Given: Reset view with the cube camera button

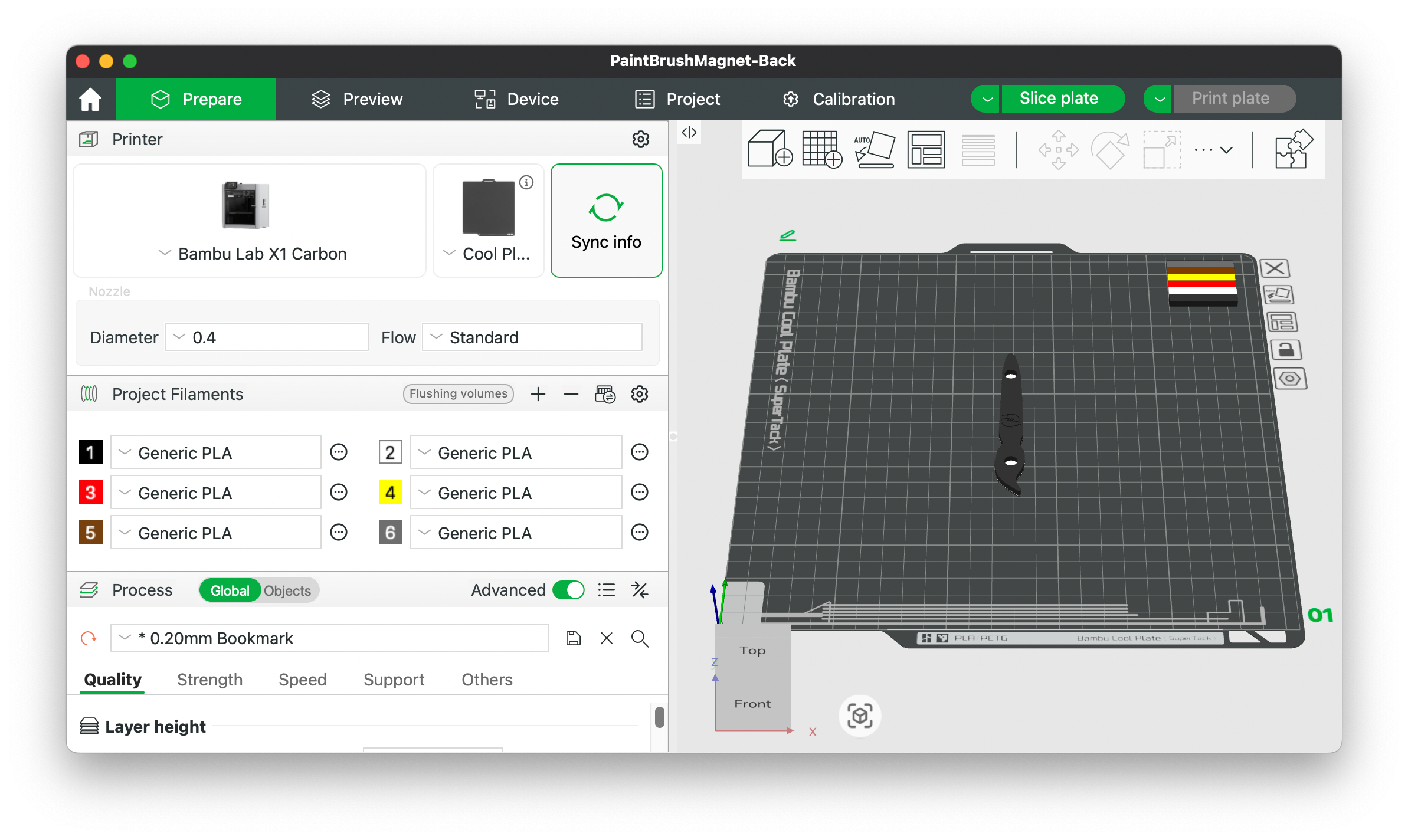Looking at the screenshot, I should coord(860,716).
